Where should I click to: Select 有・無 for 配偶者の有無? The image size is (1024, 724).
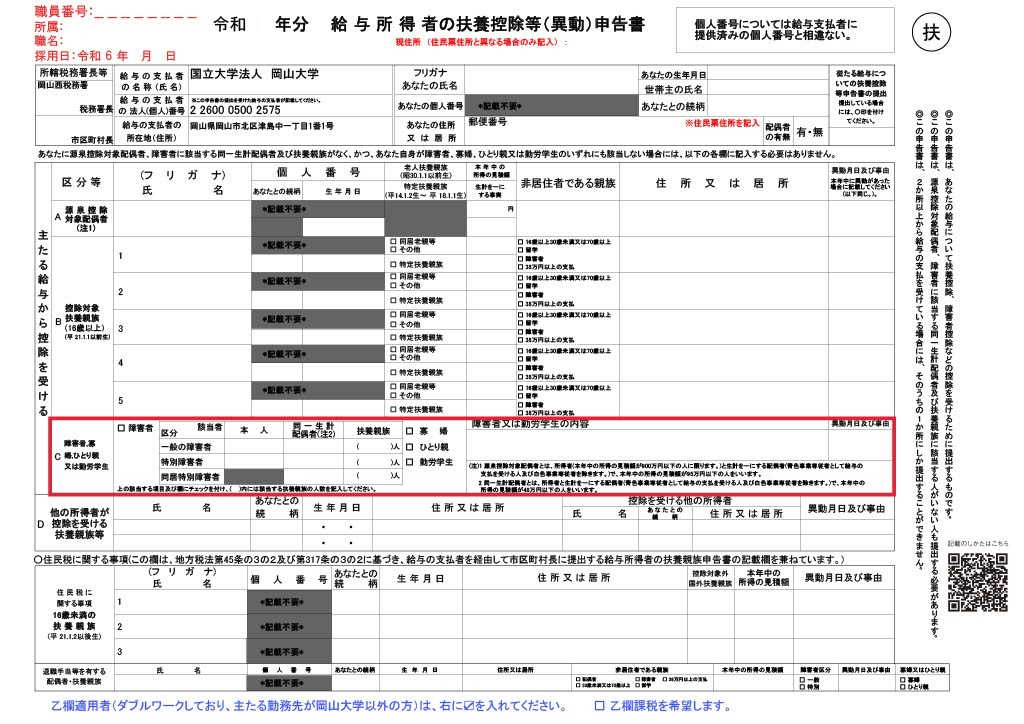[x=810, y=132]
